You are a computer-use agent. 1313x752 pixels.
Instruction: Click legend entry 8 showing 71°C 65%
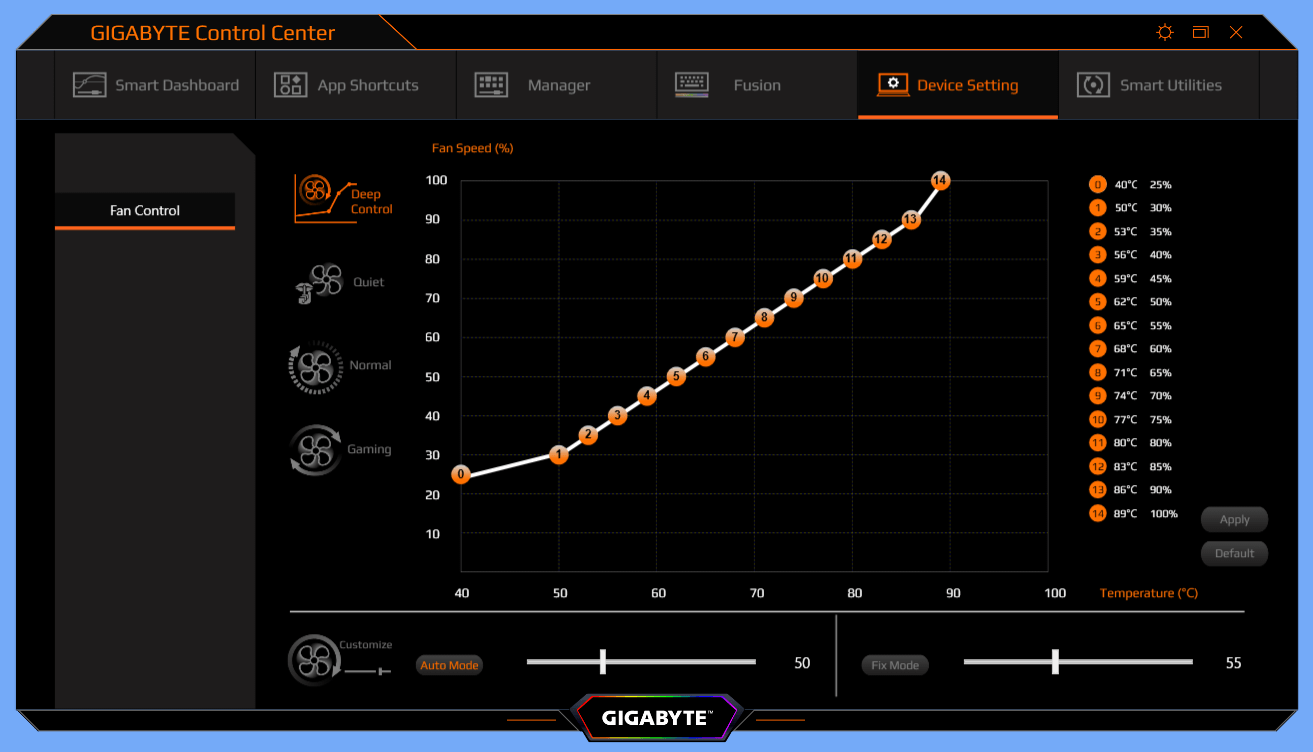(1131, 373)
